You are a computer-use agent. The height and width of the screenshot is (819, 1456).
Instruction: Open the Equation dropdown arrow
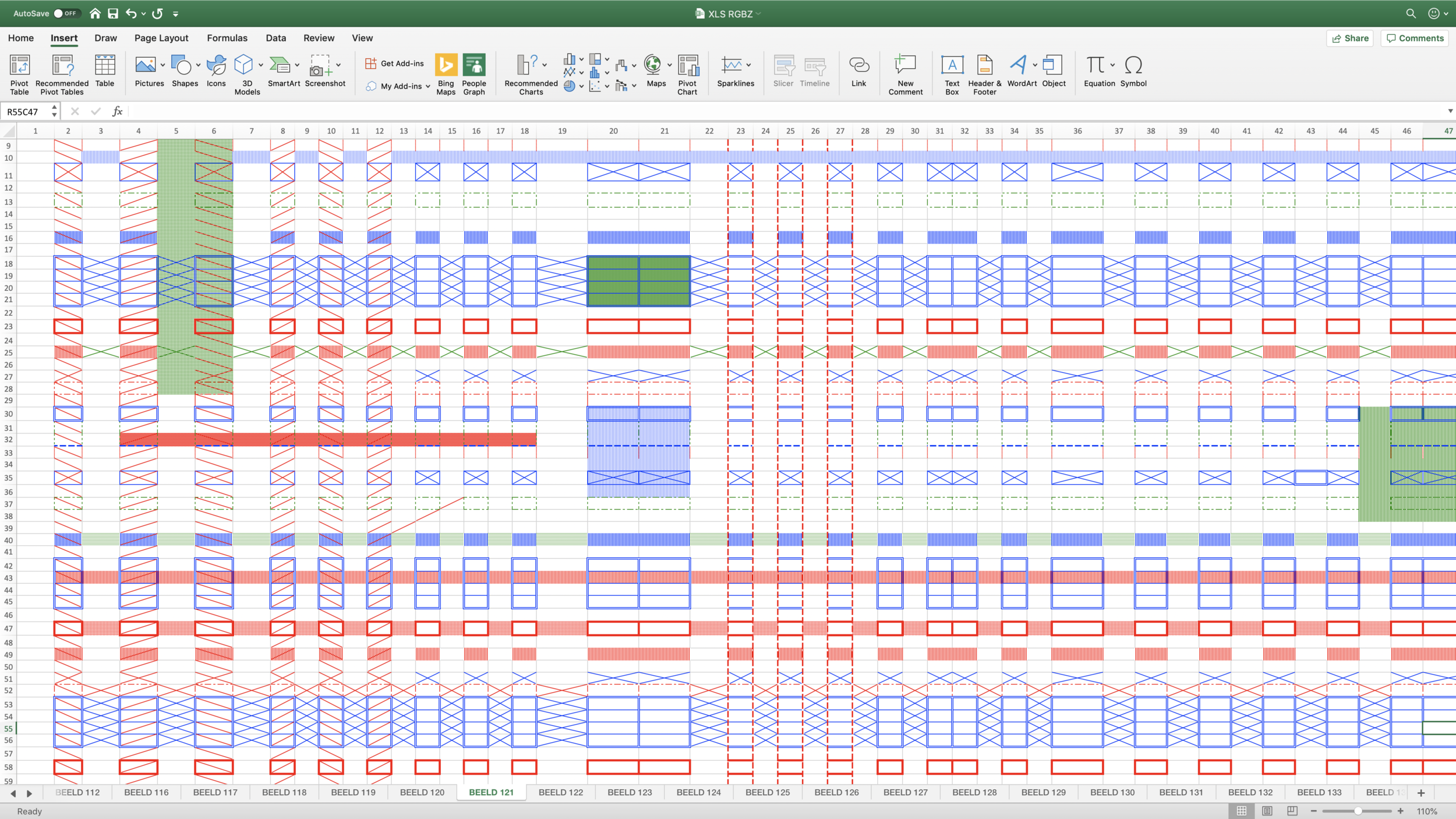[x=1112, y=65]
